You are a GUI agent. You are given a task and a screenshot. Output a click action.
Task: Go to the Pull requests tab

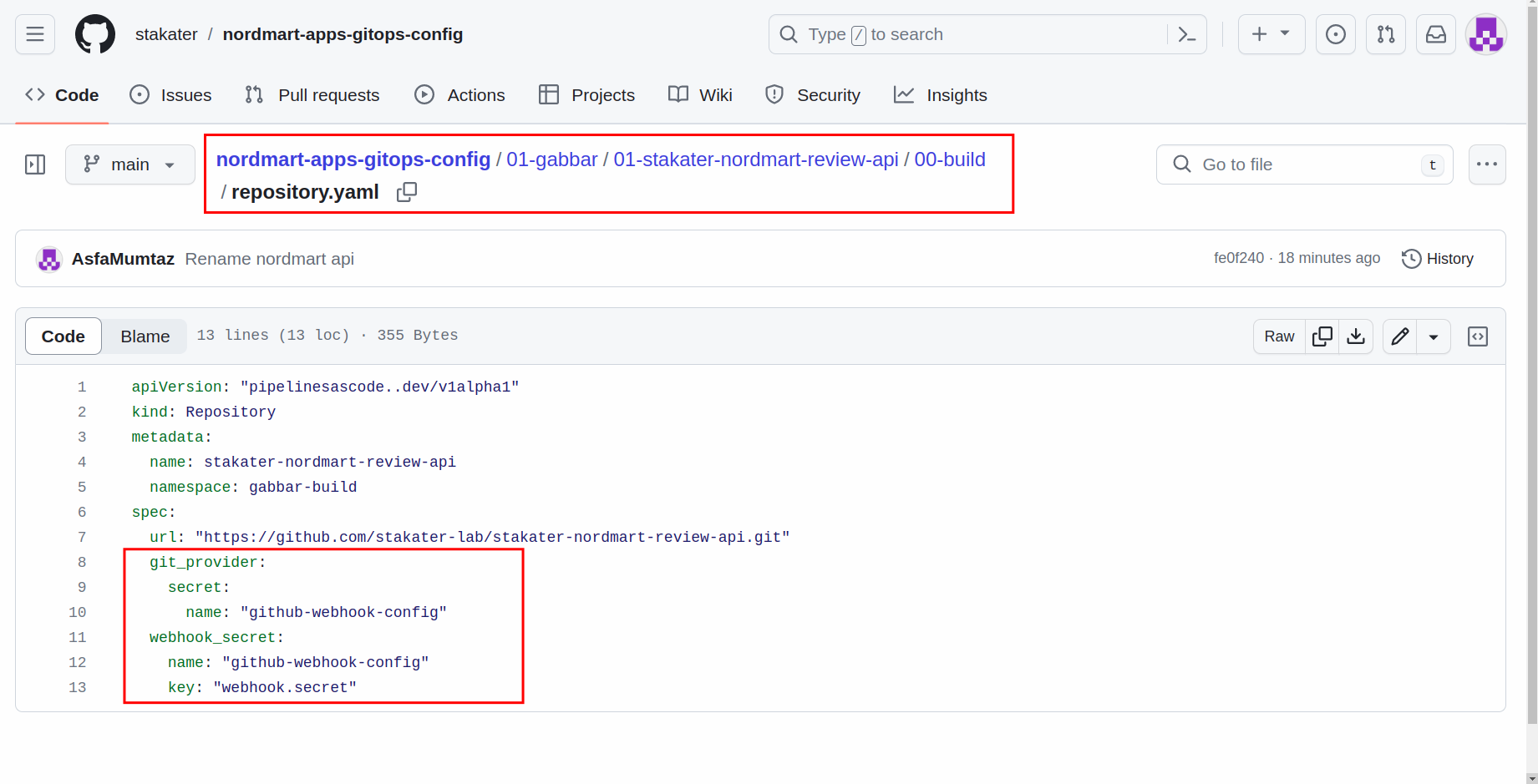click(x=312, y=95)
